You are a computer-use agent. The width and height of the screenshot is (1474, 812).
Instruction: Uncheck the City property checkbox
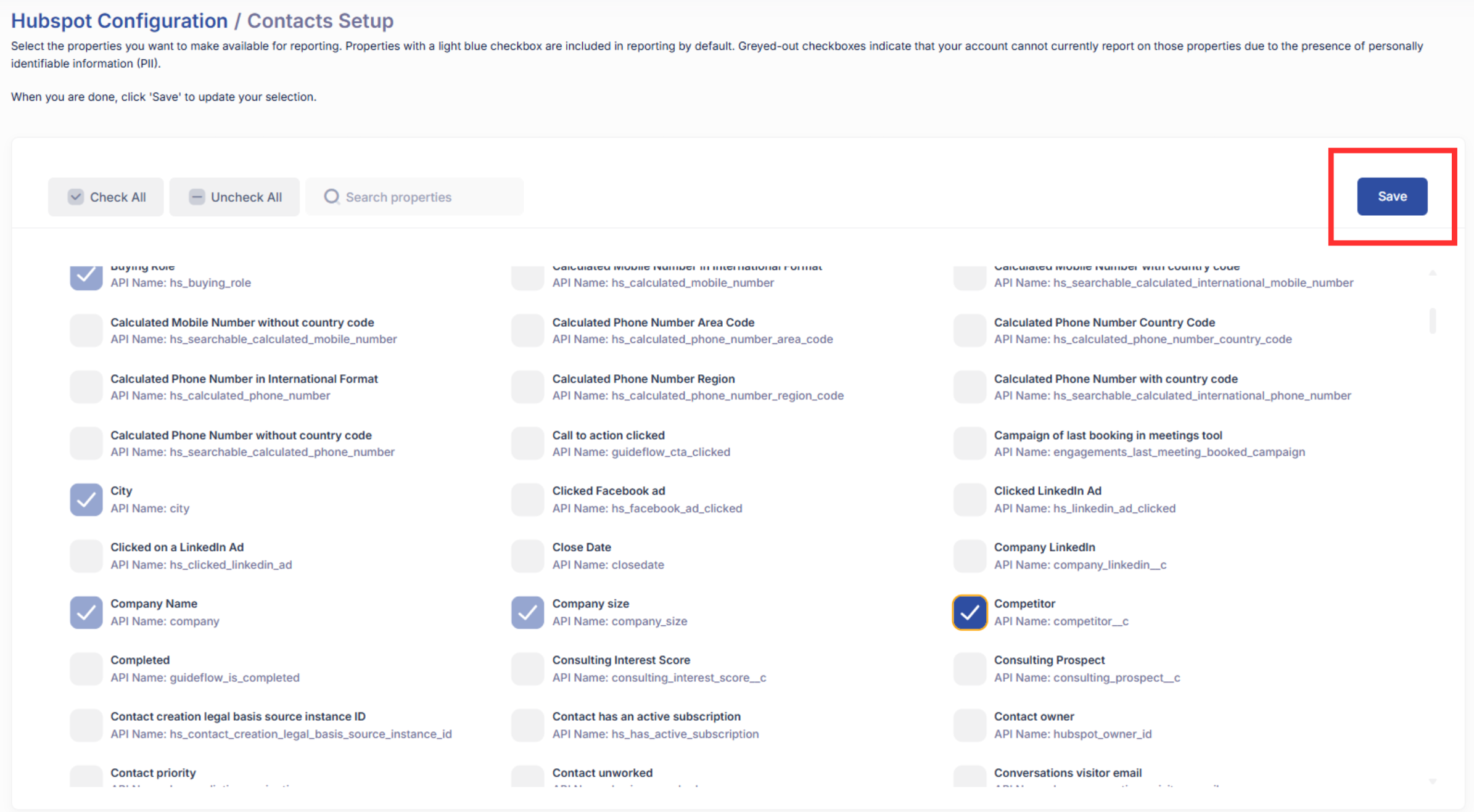[86, 499]
